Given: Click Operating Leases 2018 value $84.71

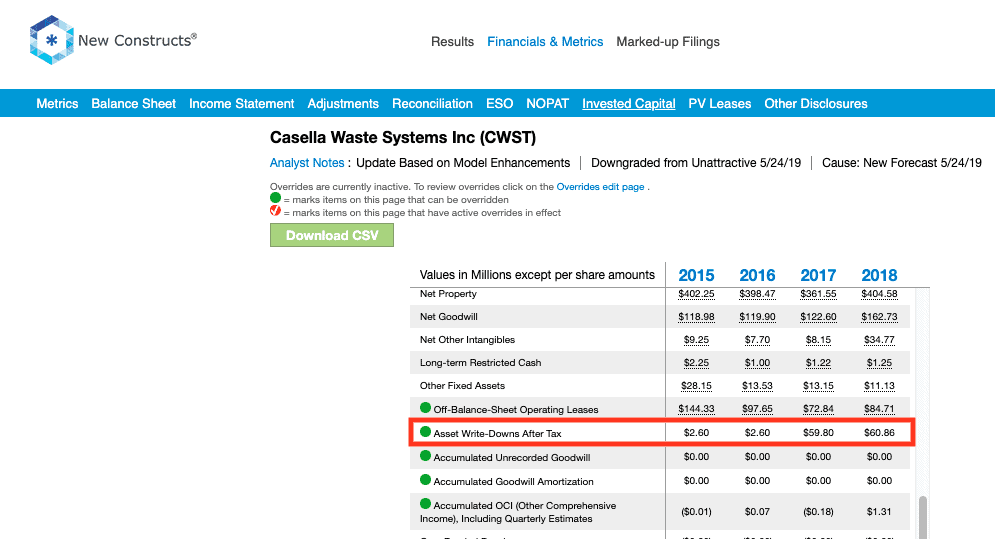Looking at the screenshot, I should (x=879, y=409).
